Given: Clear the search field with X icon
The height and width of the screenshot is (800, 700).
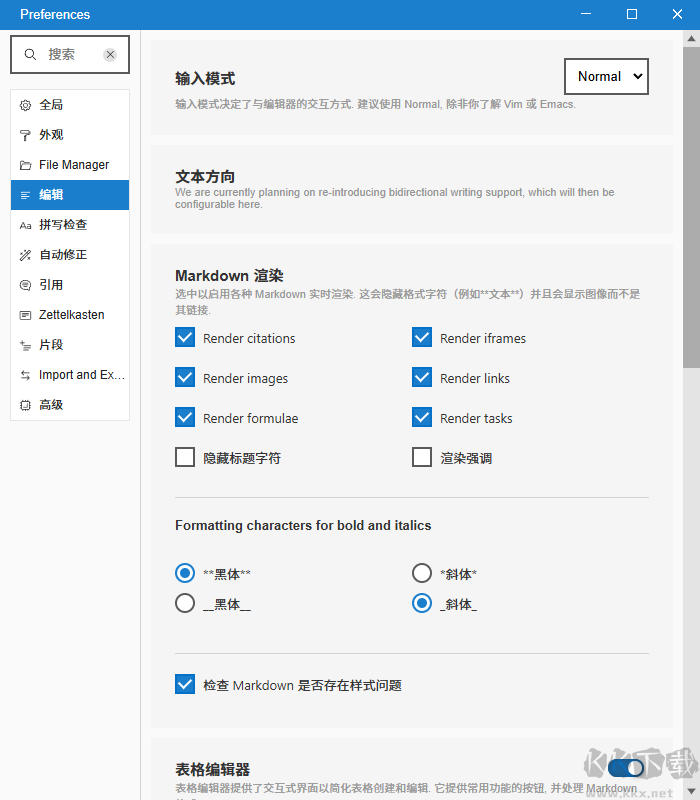Looking at the screenshot, I should [x=110, y=55].
